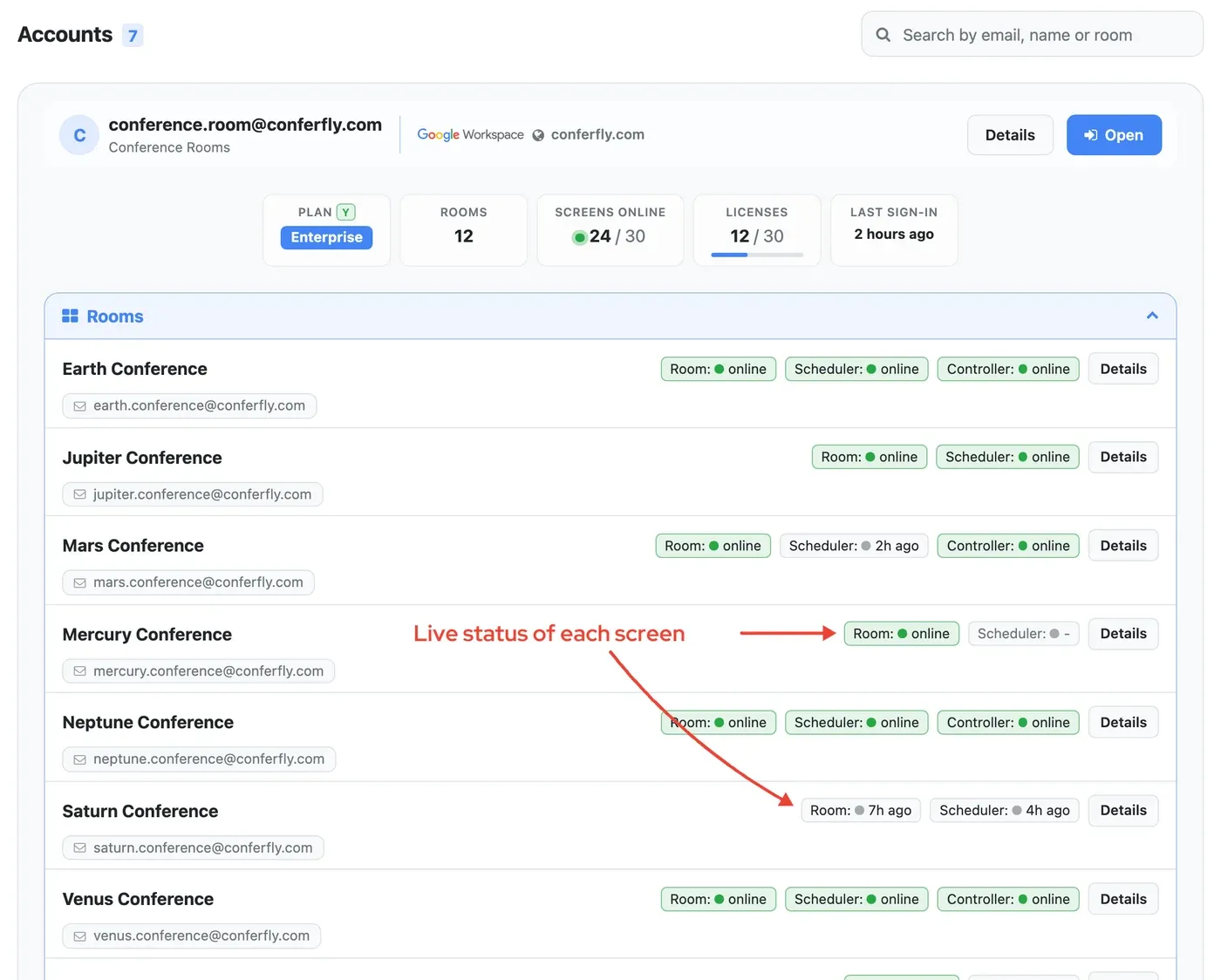Click the envelope icon for earth.conference email
The image size is (1221, 980).
[x=79, y=406]
